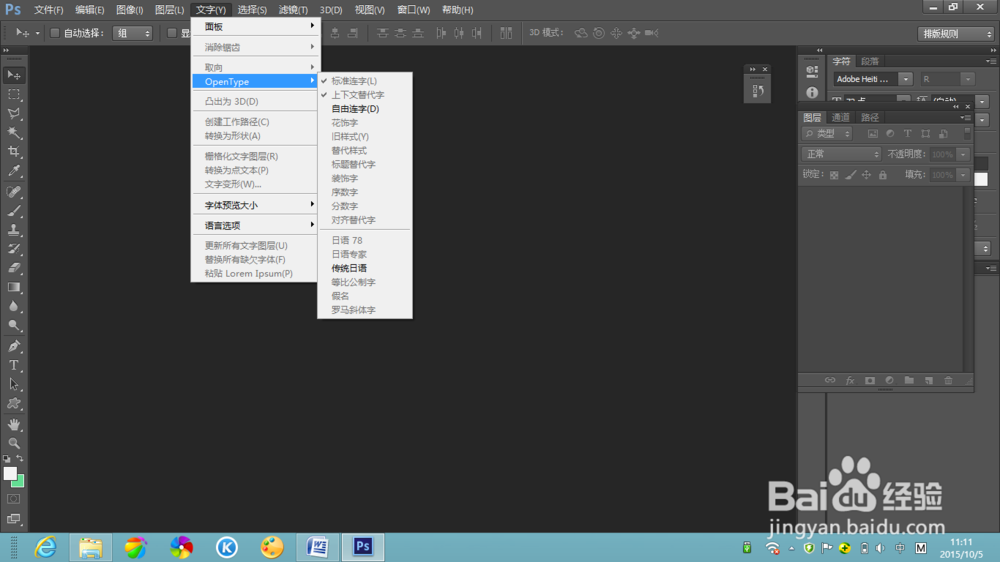The height and width of the screenshot is (562, 1000).
Task: Select the Gradient tool
Action: [x=14, y=288]
